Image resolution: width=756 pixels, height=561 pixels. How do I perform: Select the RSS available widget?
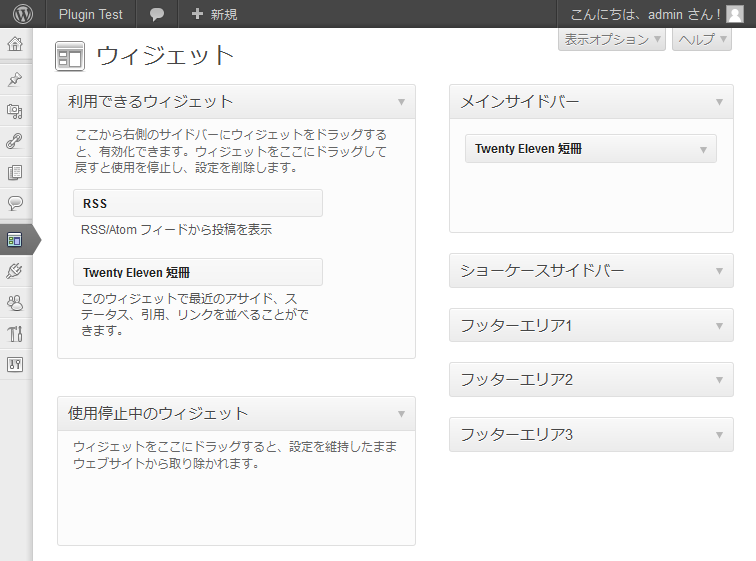198,203
